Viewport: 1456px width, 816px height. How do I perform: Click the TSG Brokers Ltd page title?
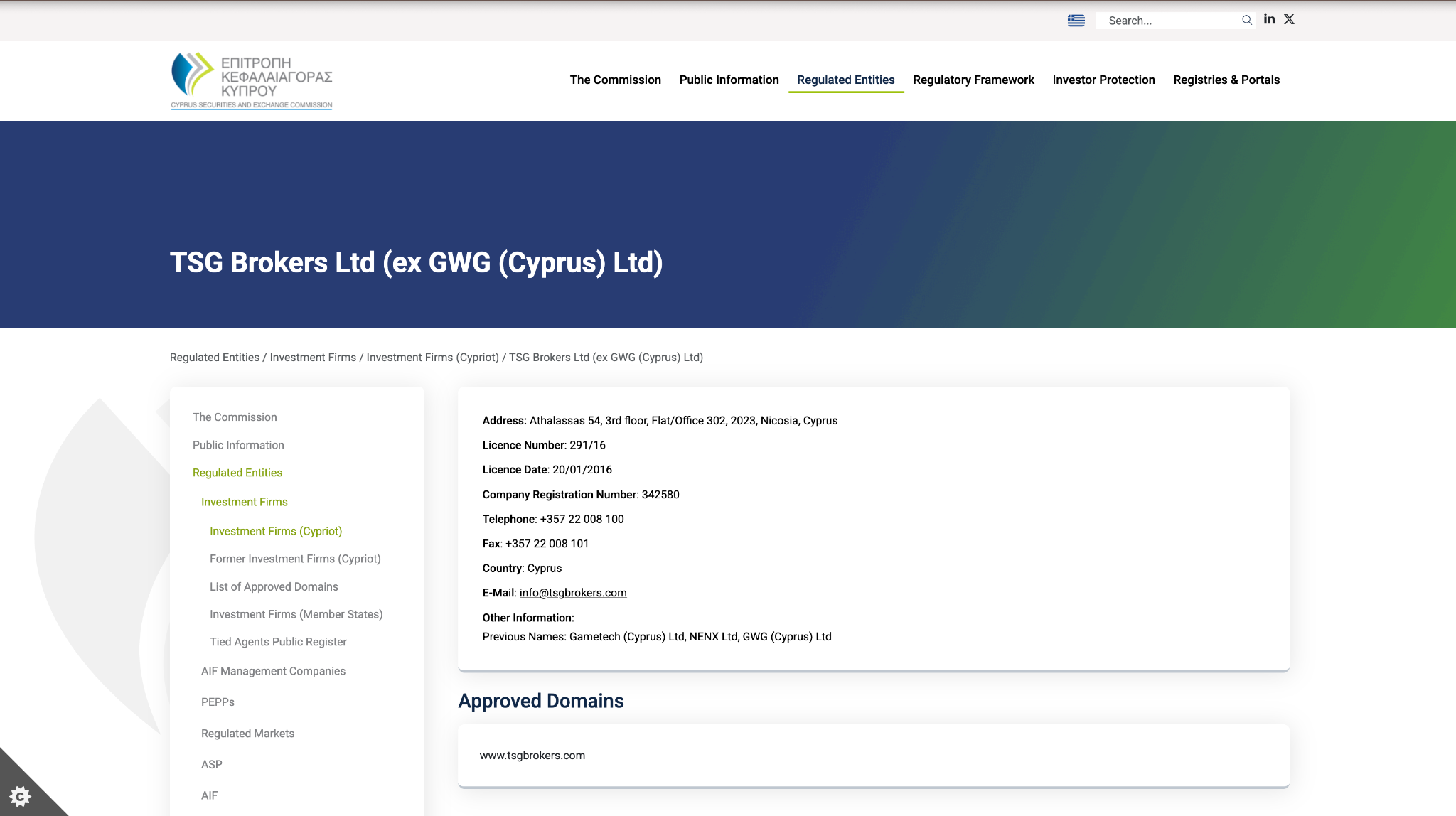pos(416,262)
